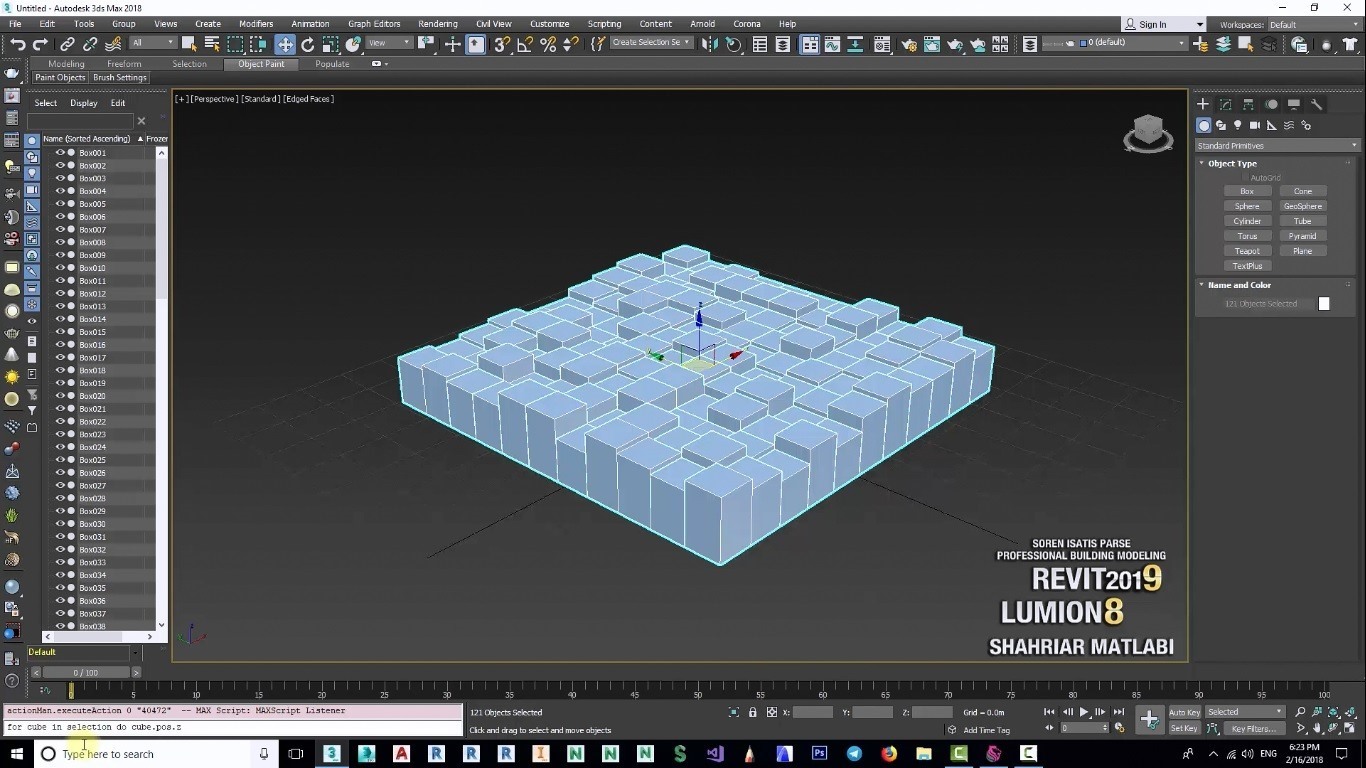The width and height of the screenshot is (1366, 768).
Task: Open the Workspaces Default dropdown
Action: 1313,24
